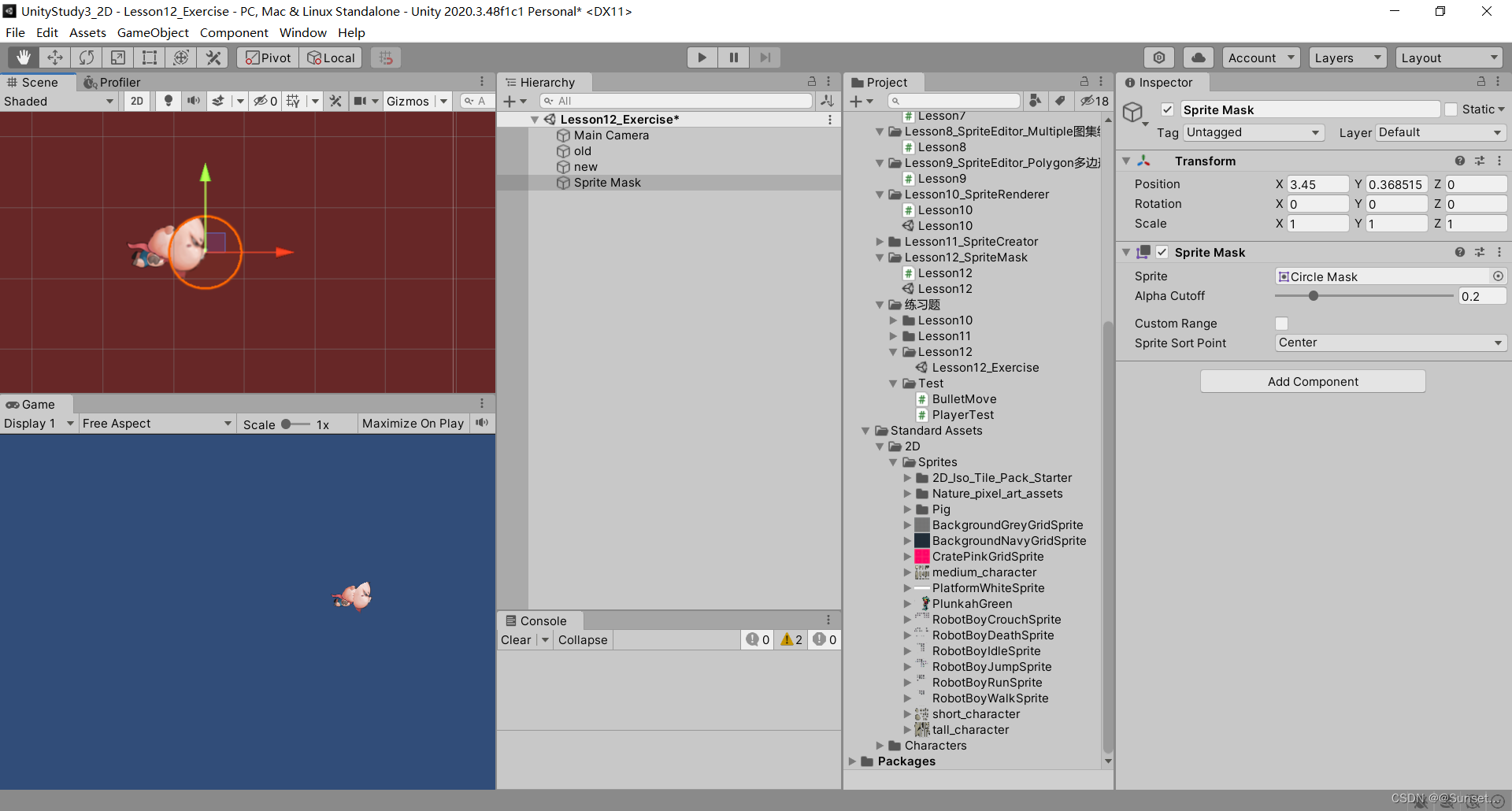Step one frame forward
Image resolution: width=1512 pixels, height=811 pixels.
coord(765,57)
